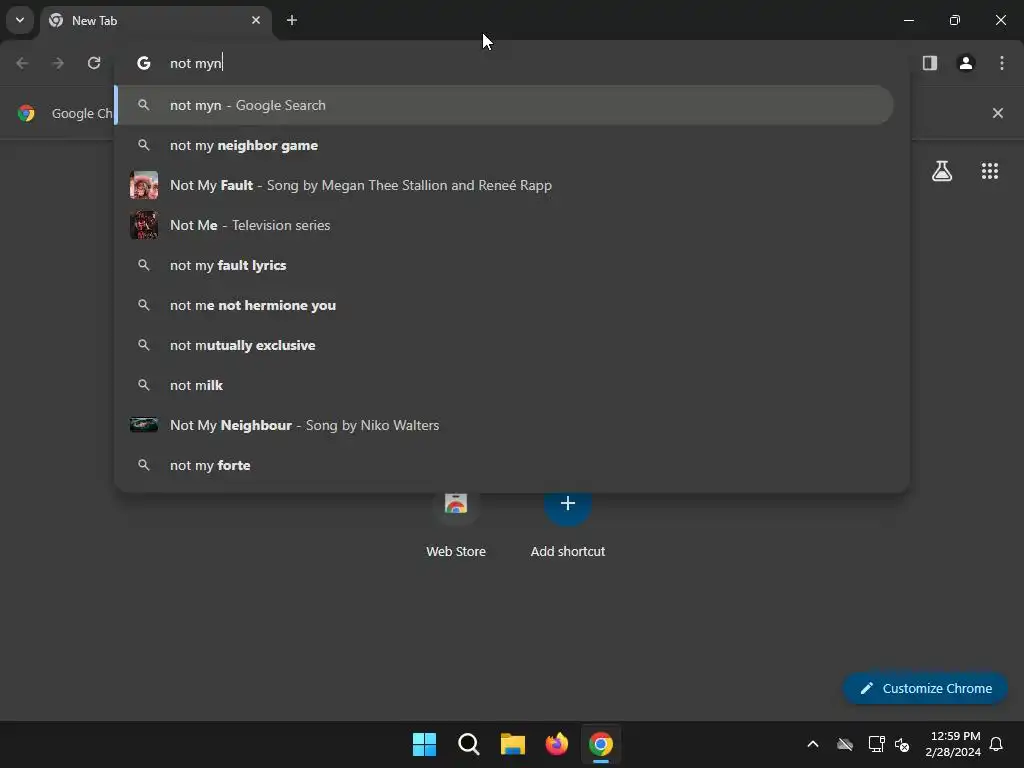Close the New Tab tab
Image resolution: width=1024 pixels, height=768 pixels.
click(256, 20)
